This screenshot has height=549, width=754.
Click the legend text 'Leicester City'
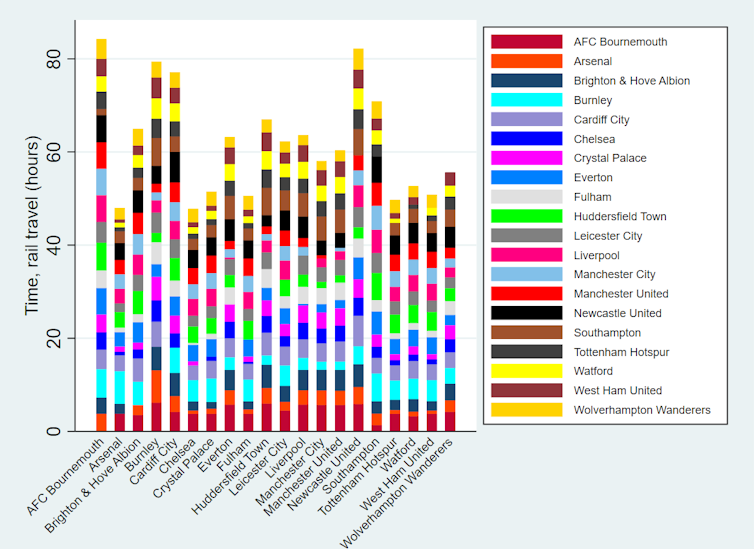[x=608, y=236]
